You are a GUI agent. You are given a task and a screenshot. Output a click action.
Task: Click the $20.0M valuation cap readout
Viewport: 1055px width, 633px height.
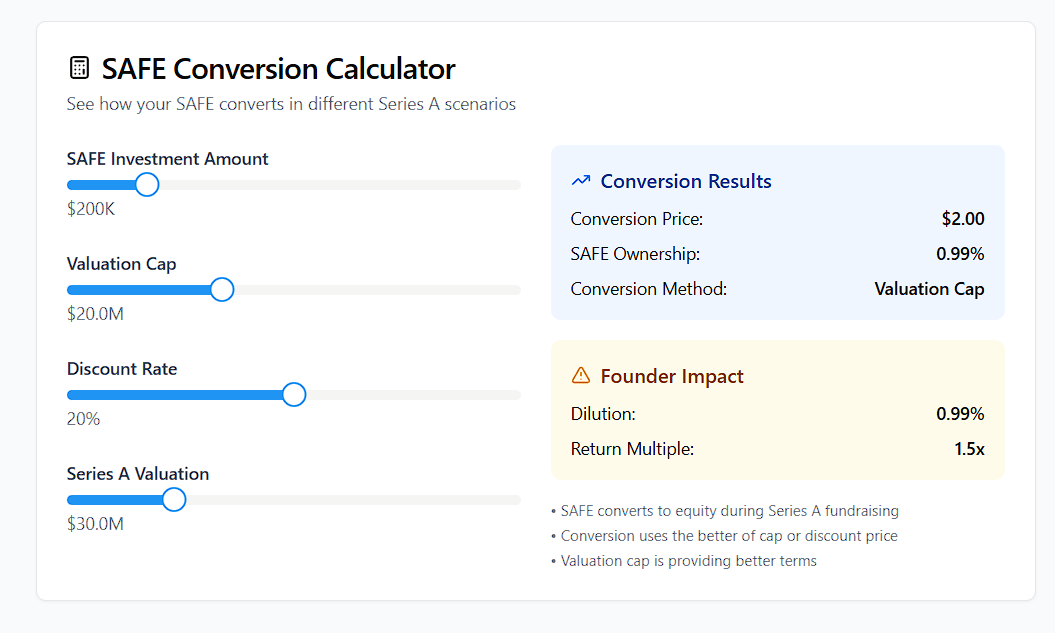(95, 314)
